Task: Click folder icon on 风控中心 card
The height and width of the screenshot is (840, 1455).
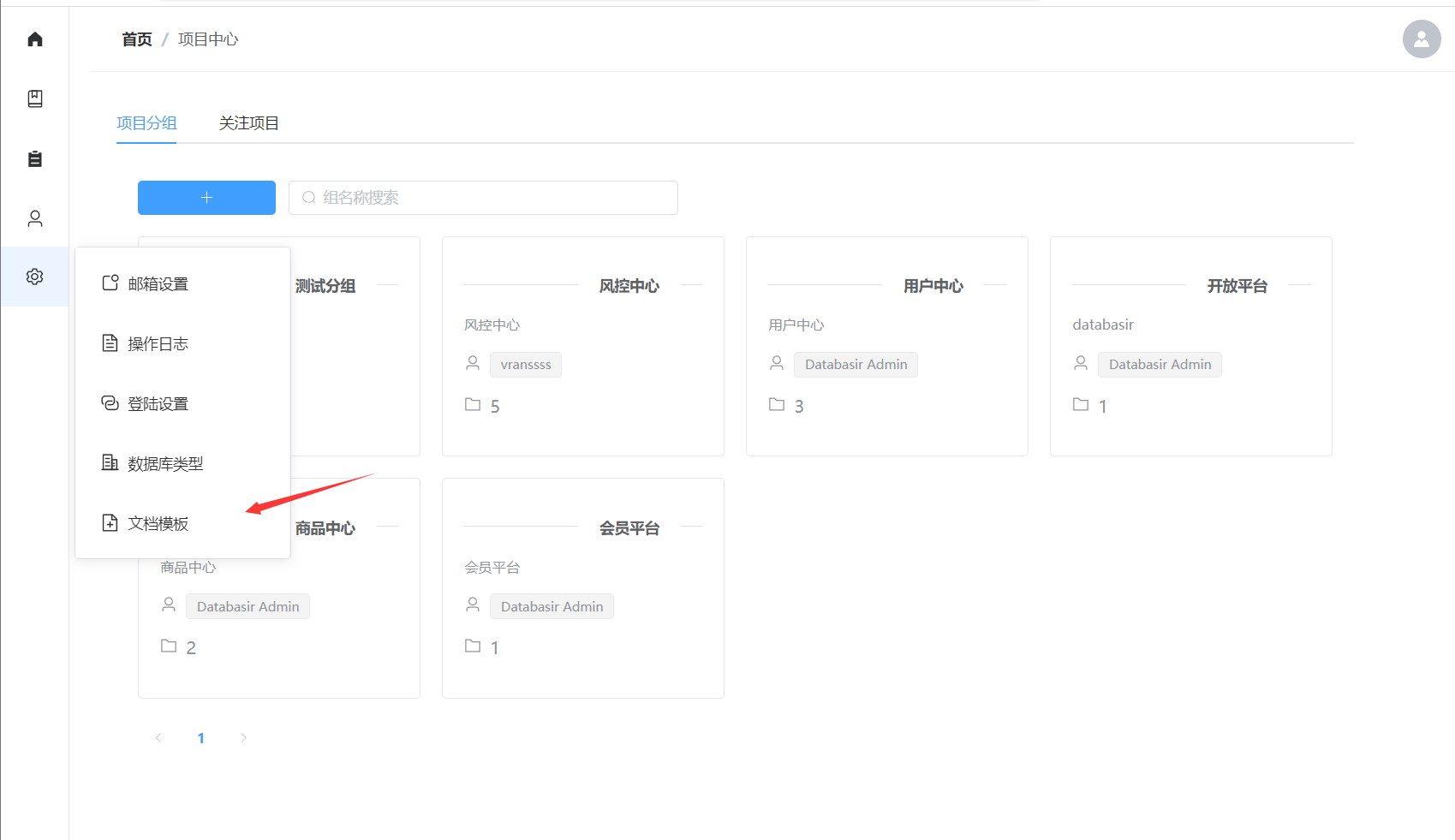Action: pos(473,404)
